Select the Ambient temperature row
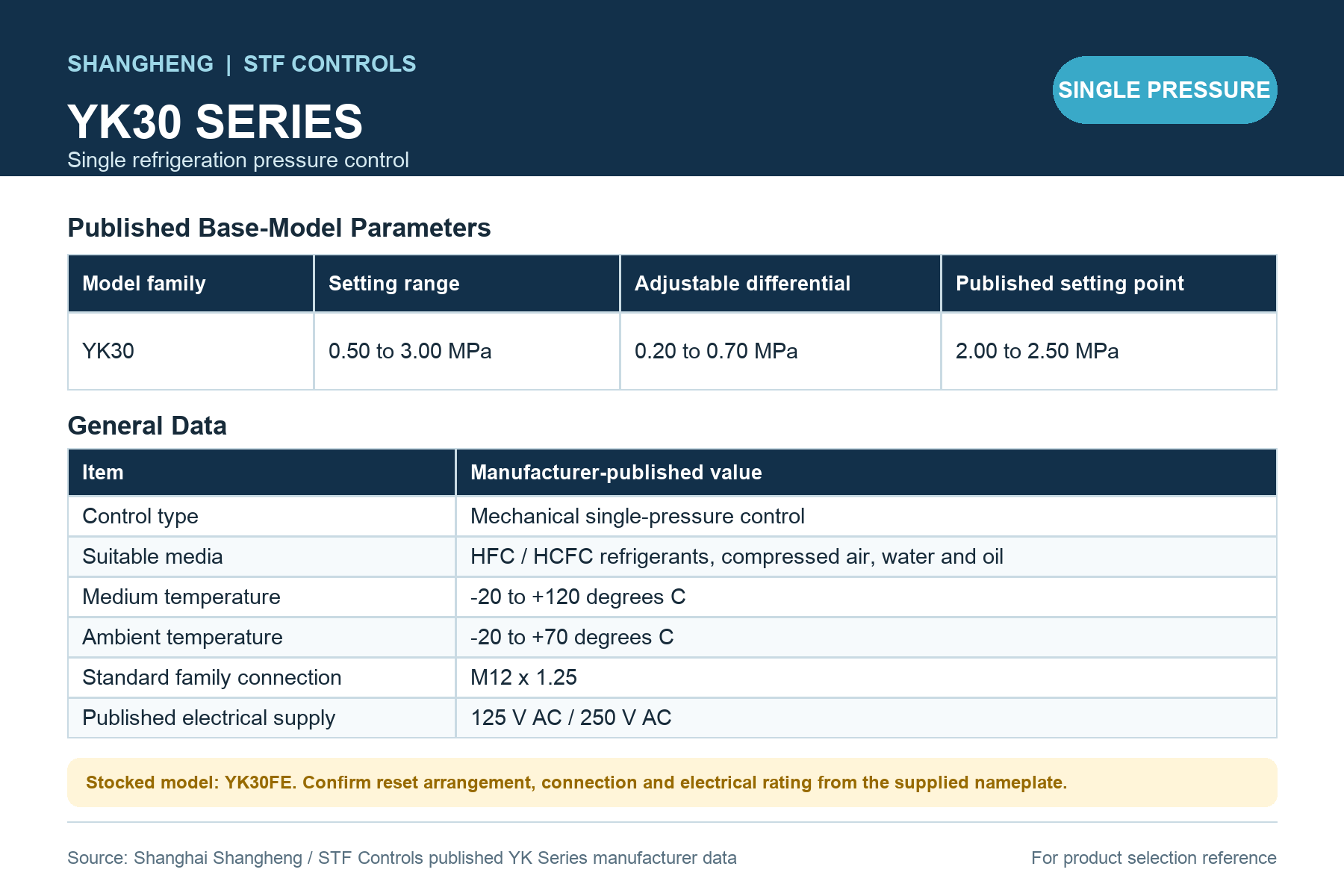This screenshot has height=896, width=1344. tap(672, 637)
